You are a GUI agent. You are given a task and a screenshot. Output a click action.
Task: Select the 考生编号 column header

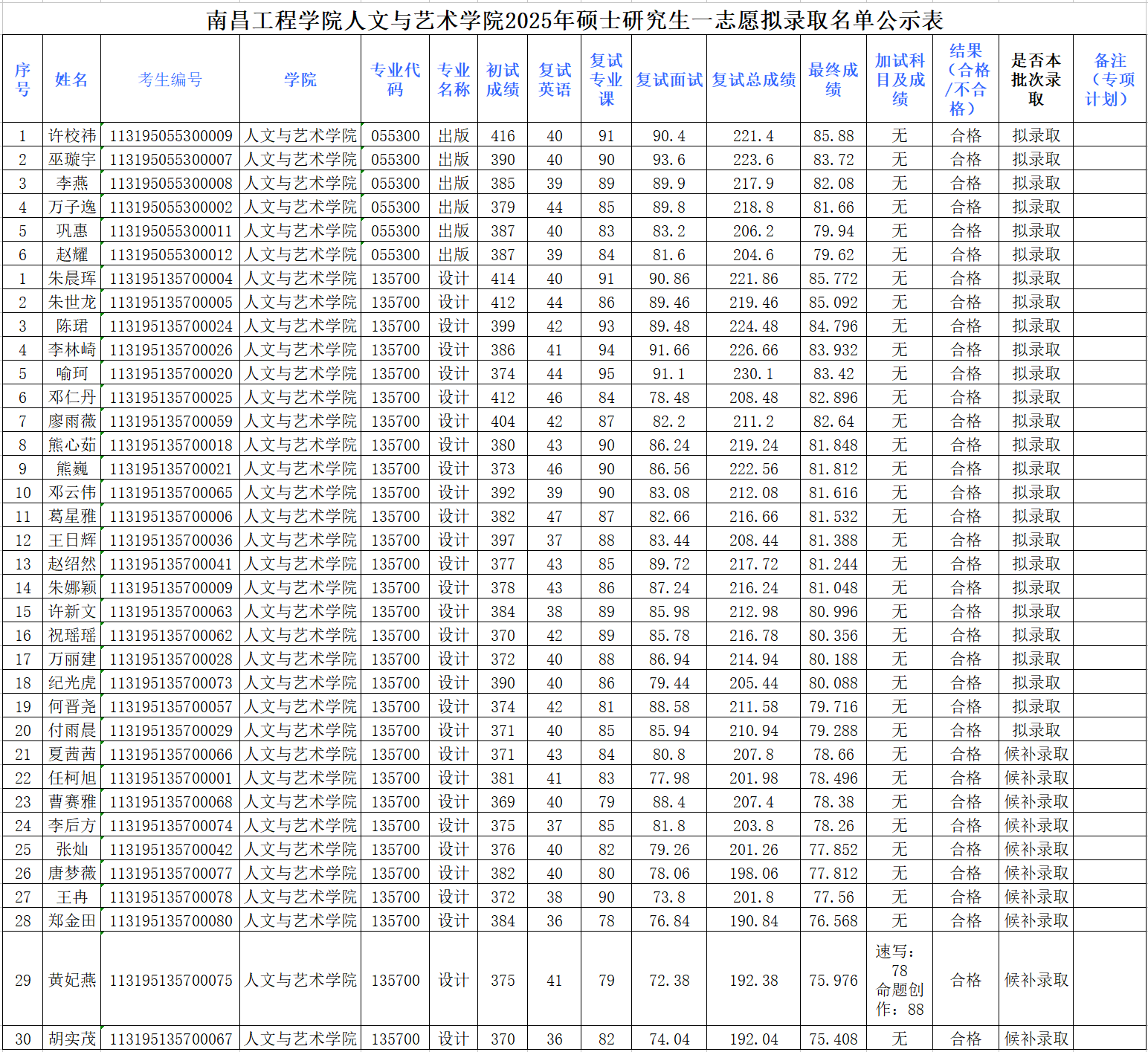tap(170, 80)
